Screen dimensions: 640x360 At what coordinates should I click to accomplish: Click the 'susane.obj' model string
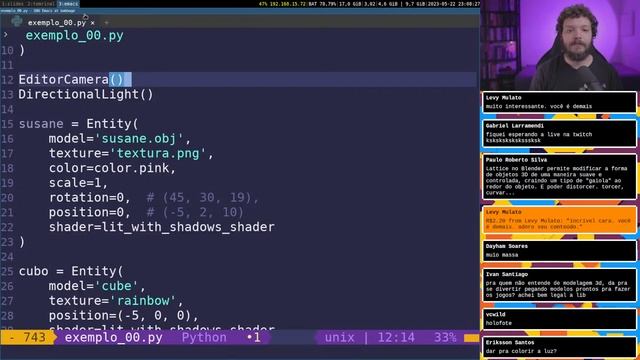pos(139,138)
